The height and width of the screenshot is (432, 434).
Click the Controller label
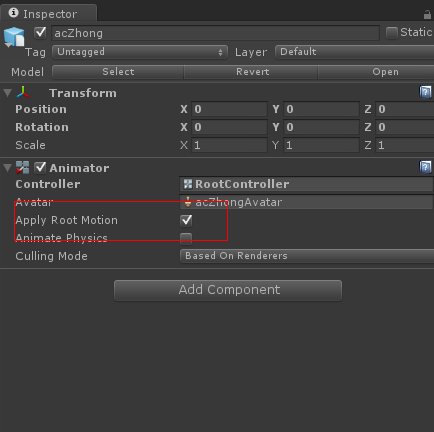pyautogui.click(x=48, y=184)
